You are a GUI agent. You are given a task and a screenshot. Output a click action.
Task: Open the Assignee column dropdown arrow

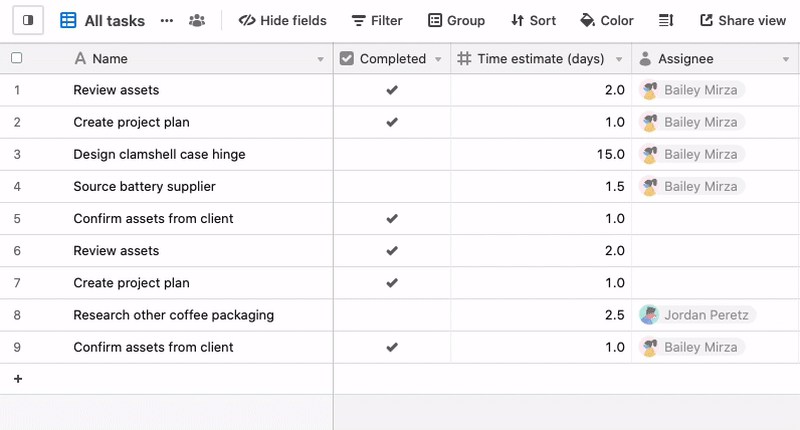tap(786, 59)
